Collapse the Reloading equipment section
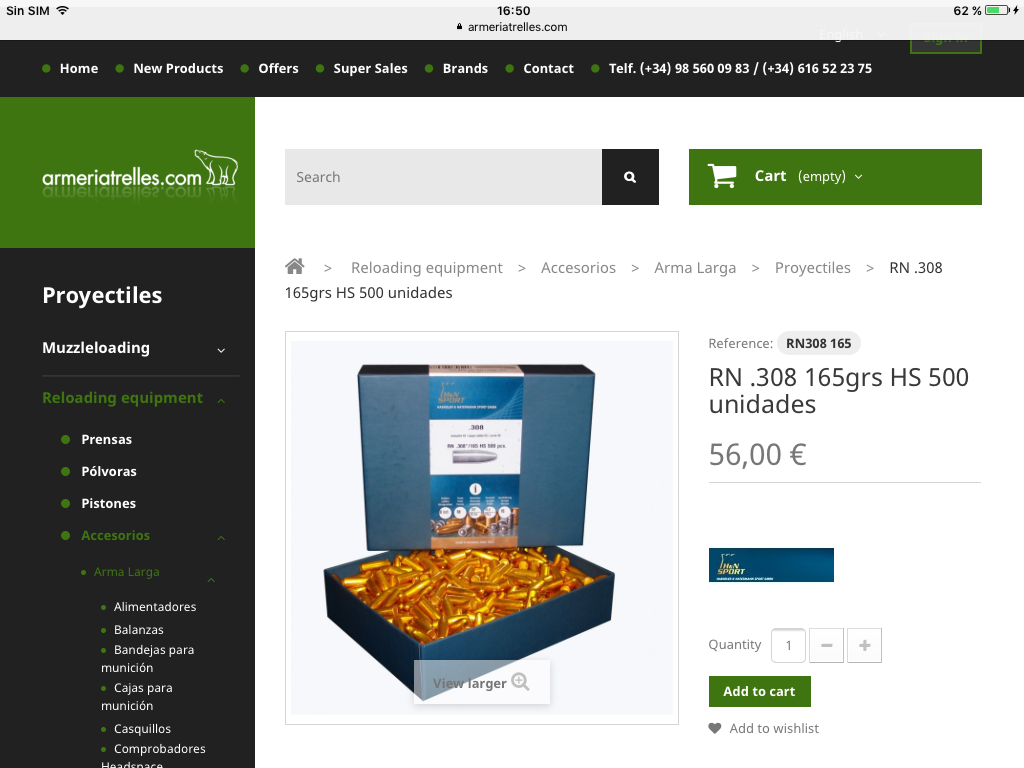The height and width of the screenshot is (768, 1024). 221,400
